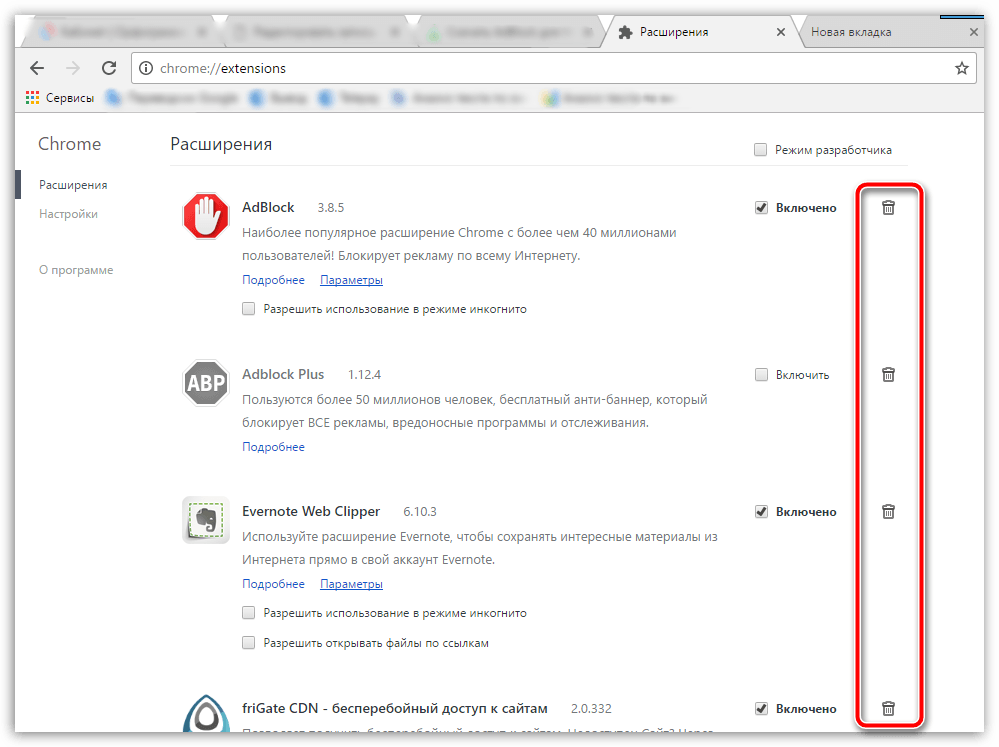The height and width of the screenshot is (747, 999).
Task: Click the friGate CDN logo
Action: coord(206,714)
